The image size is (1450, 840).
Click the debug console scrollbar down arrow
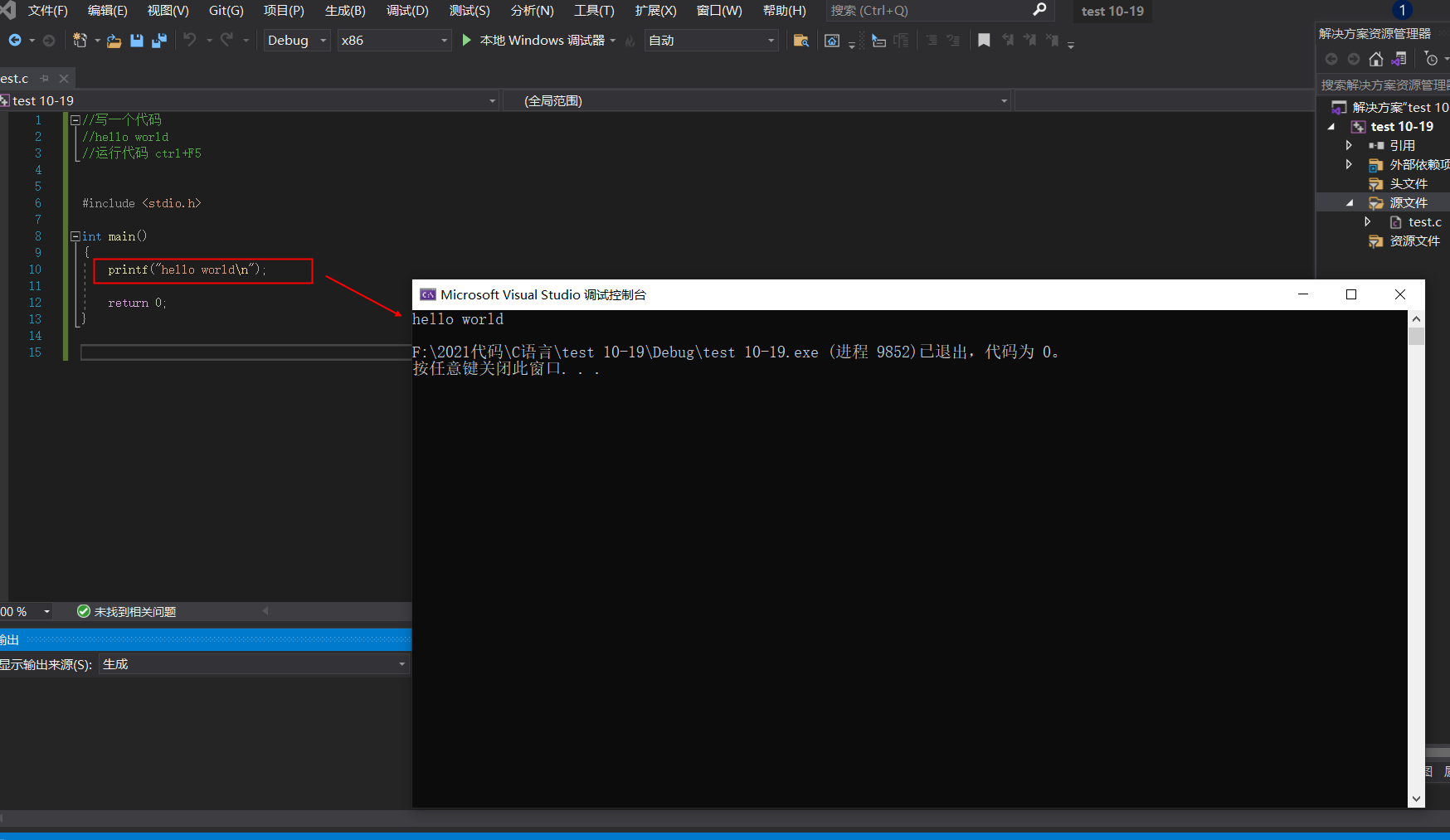1416,799
